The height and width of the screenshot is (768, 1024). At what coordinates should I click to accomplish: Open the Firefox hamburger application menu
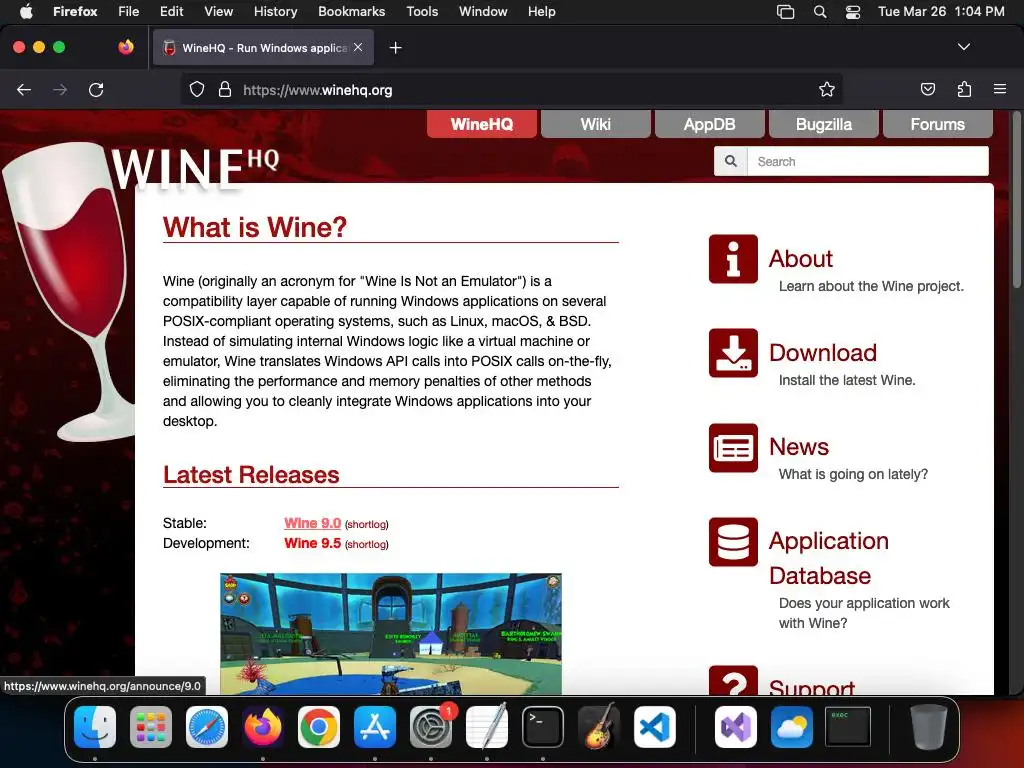pos(1000,89)
